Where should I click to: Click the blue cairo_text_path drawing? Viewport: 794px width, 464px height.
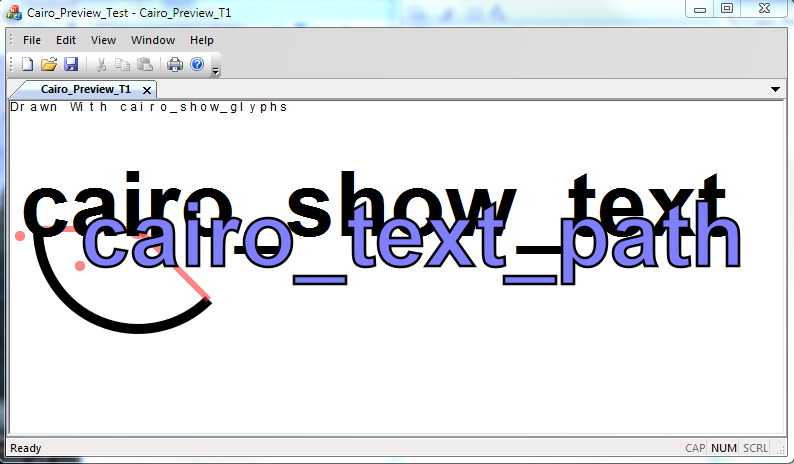411,243
